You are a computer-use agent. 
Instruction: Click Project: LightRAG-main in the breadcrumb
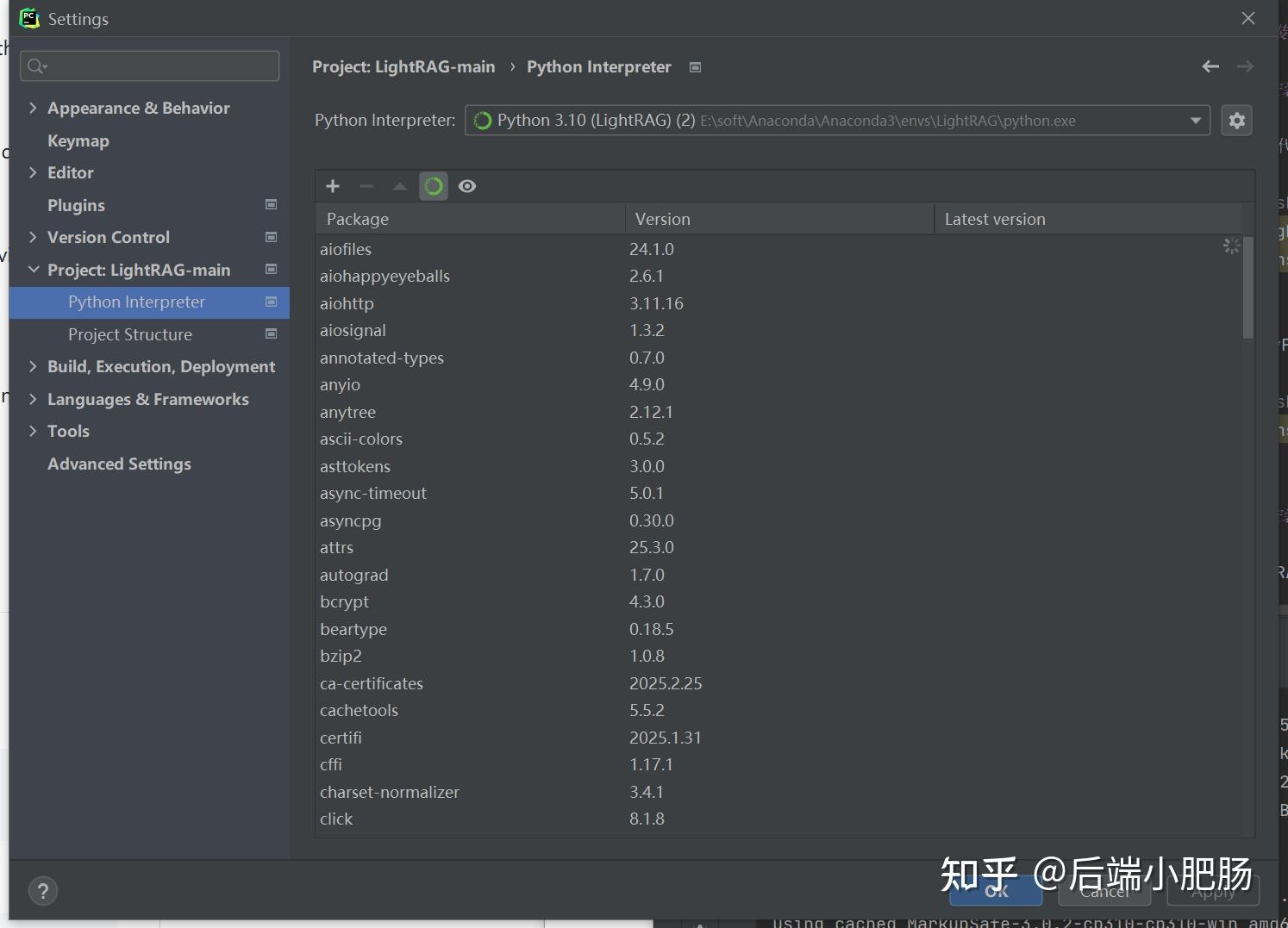403,67
